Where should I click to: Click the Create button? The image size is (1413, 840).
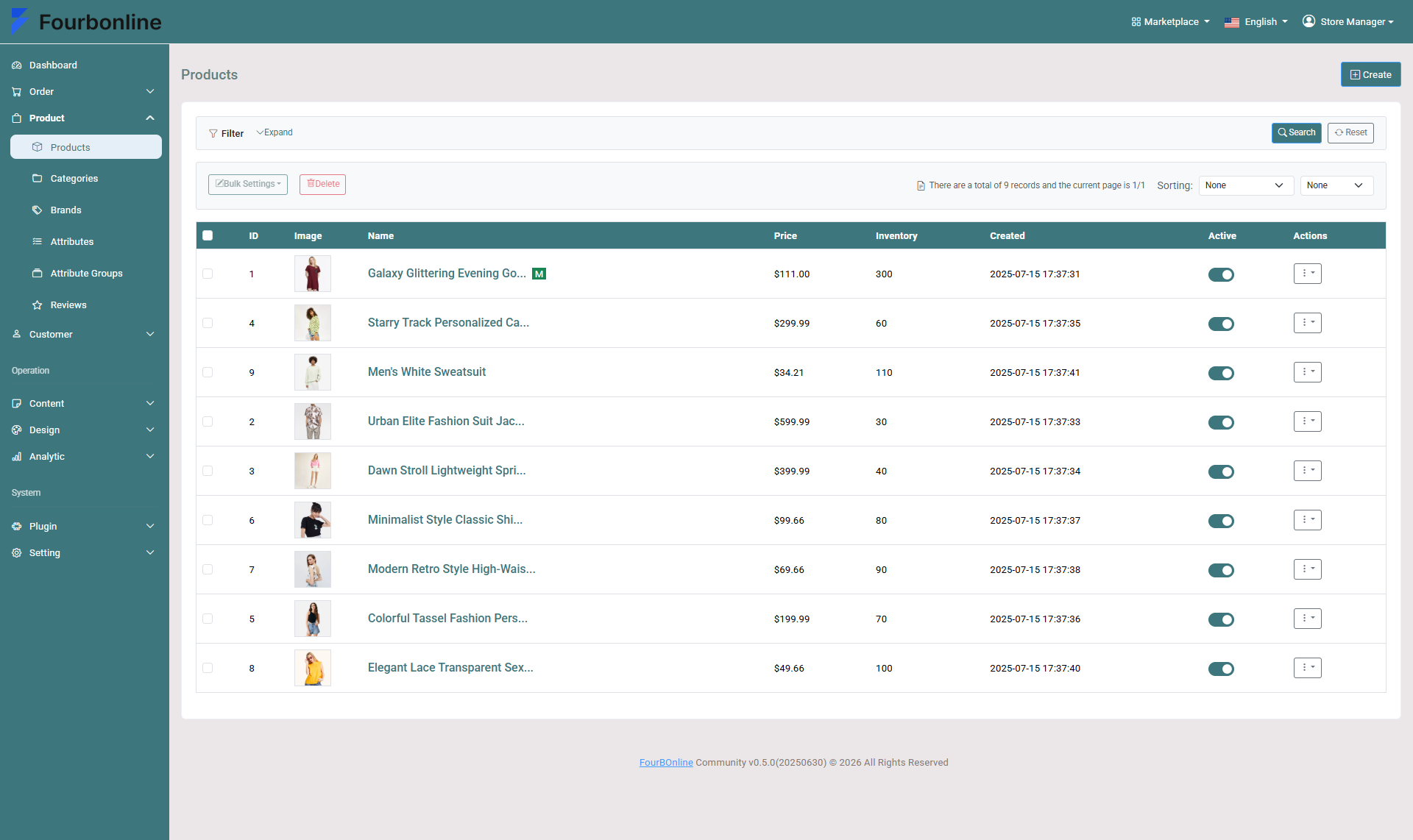(x=1370, y=74)
